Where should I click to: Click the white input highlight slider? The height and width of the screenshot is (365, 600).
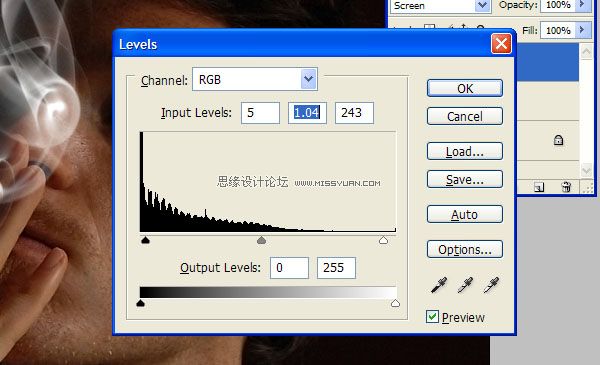[x=383, y=240]
